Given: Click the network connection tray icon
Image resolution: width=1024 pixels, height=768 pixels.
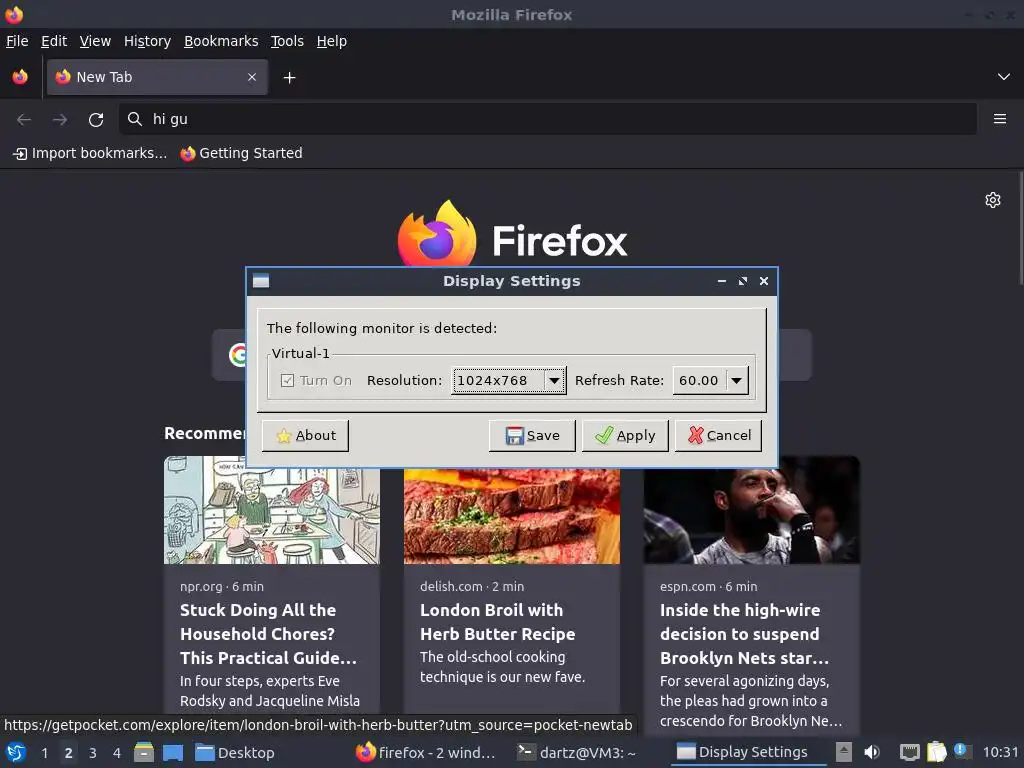Looking at the screenshot, I should tap(910, 753).
